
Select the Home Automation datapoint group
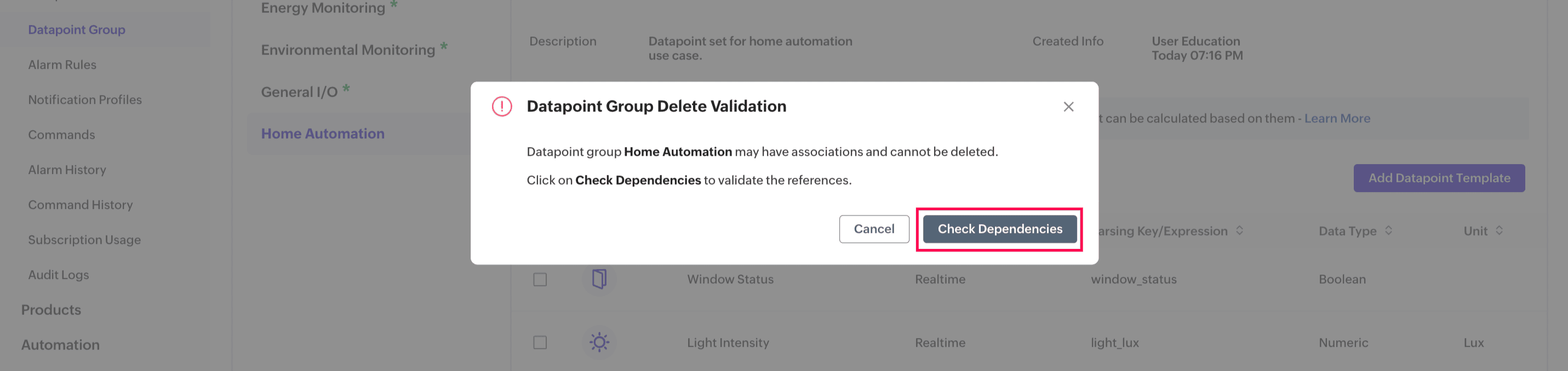[x=323, y=134]
